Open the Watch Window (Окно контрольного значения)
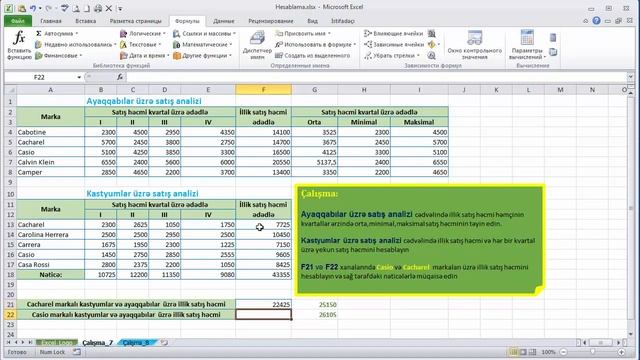This screenshot has height=360, width=640. tap(475, 45)
